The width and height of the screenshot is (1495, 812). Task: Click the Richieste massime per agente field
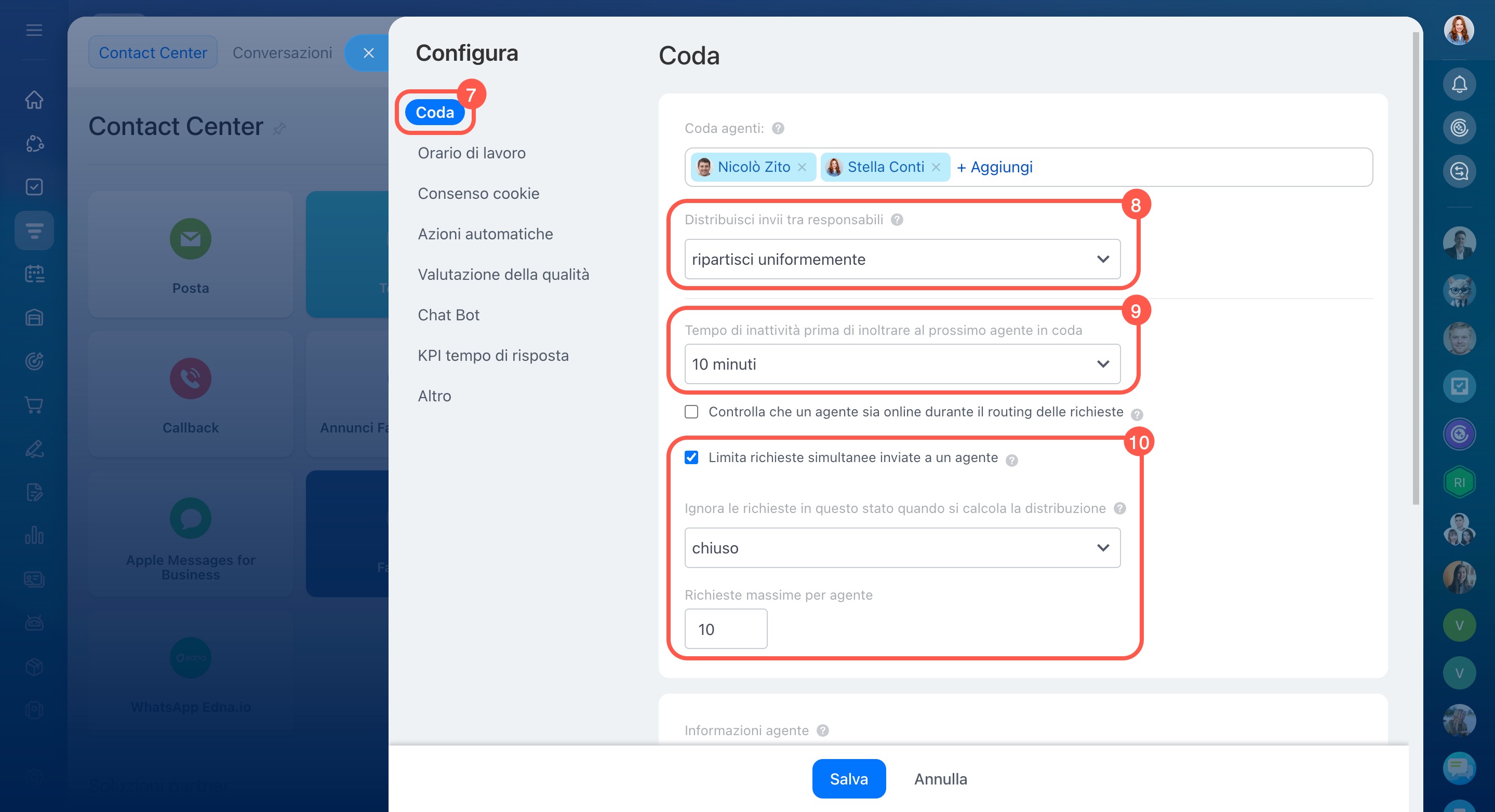726,629
